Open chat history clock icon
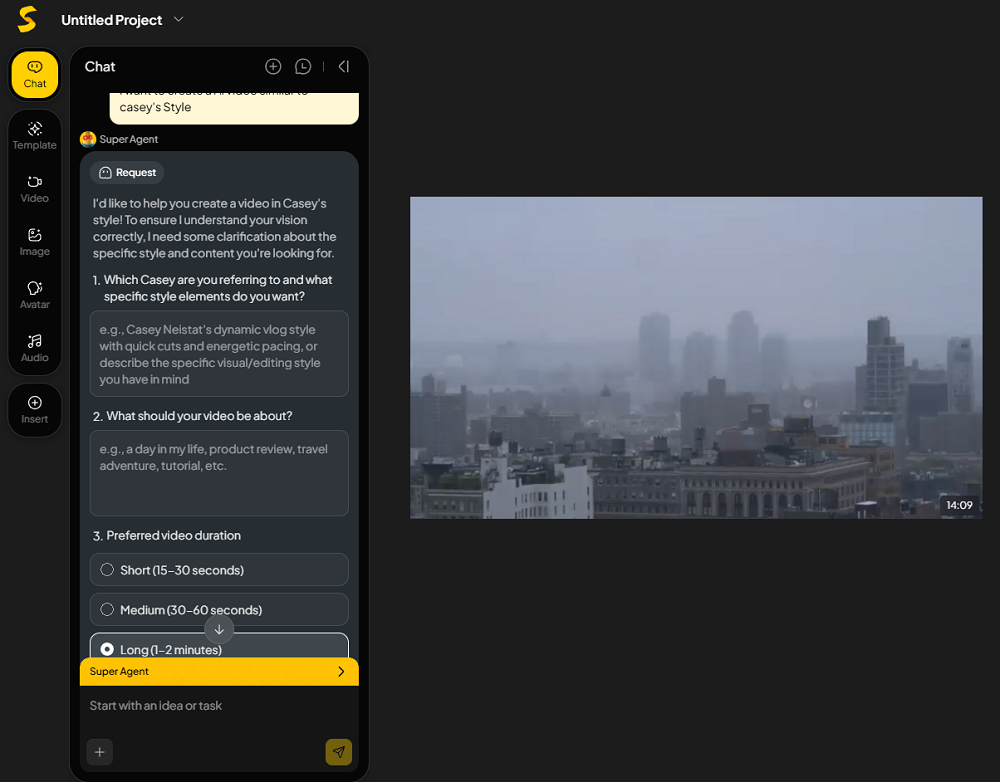 pos(303,67)
